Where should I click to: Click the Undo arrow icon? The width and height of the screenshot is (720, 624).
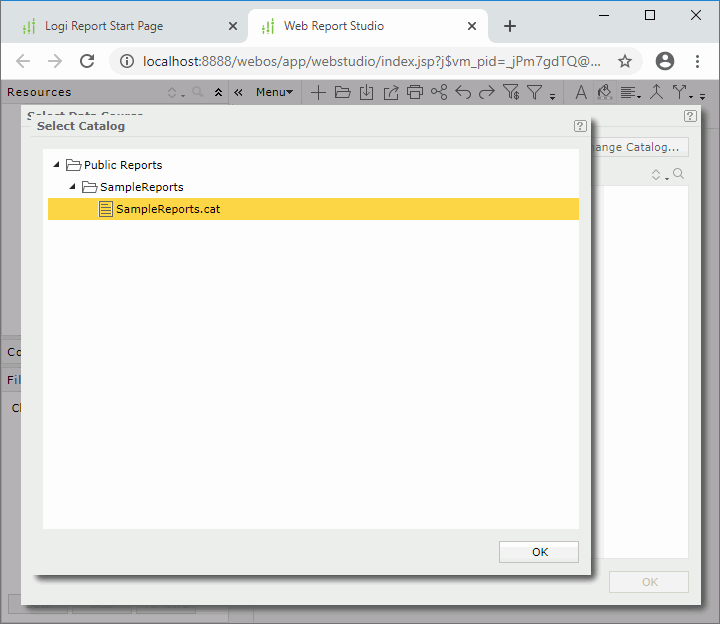click(463, 93)
